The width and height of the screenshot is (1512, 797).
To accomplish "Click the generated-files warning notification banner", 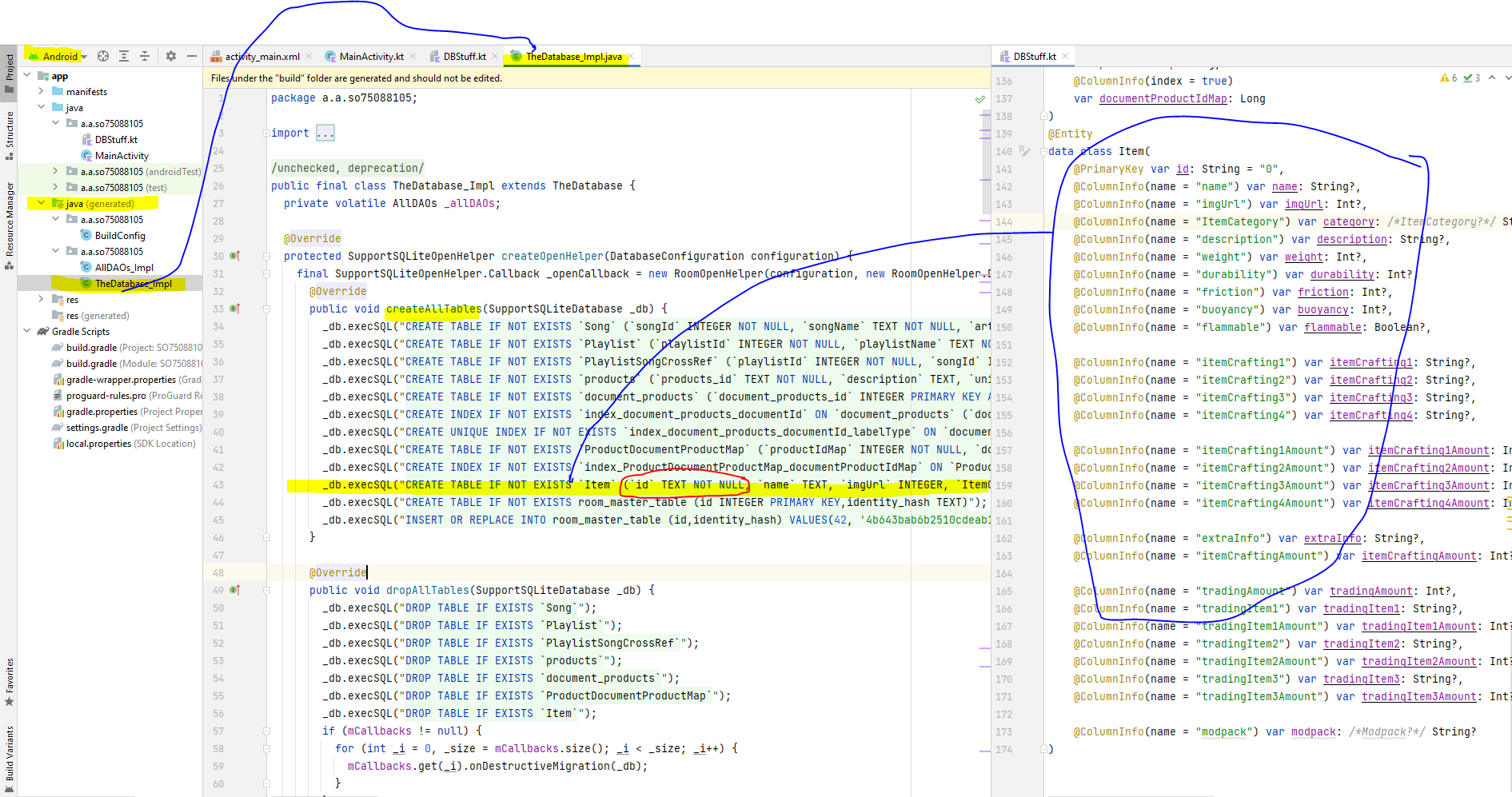I will pyautogui.click(x=596, y=78).
